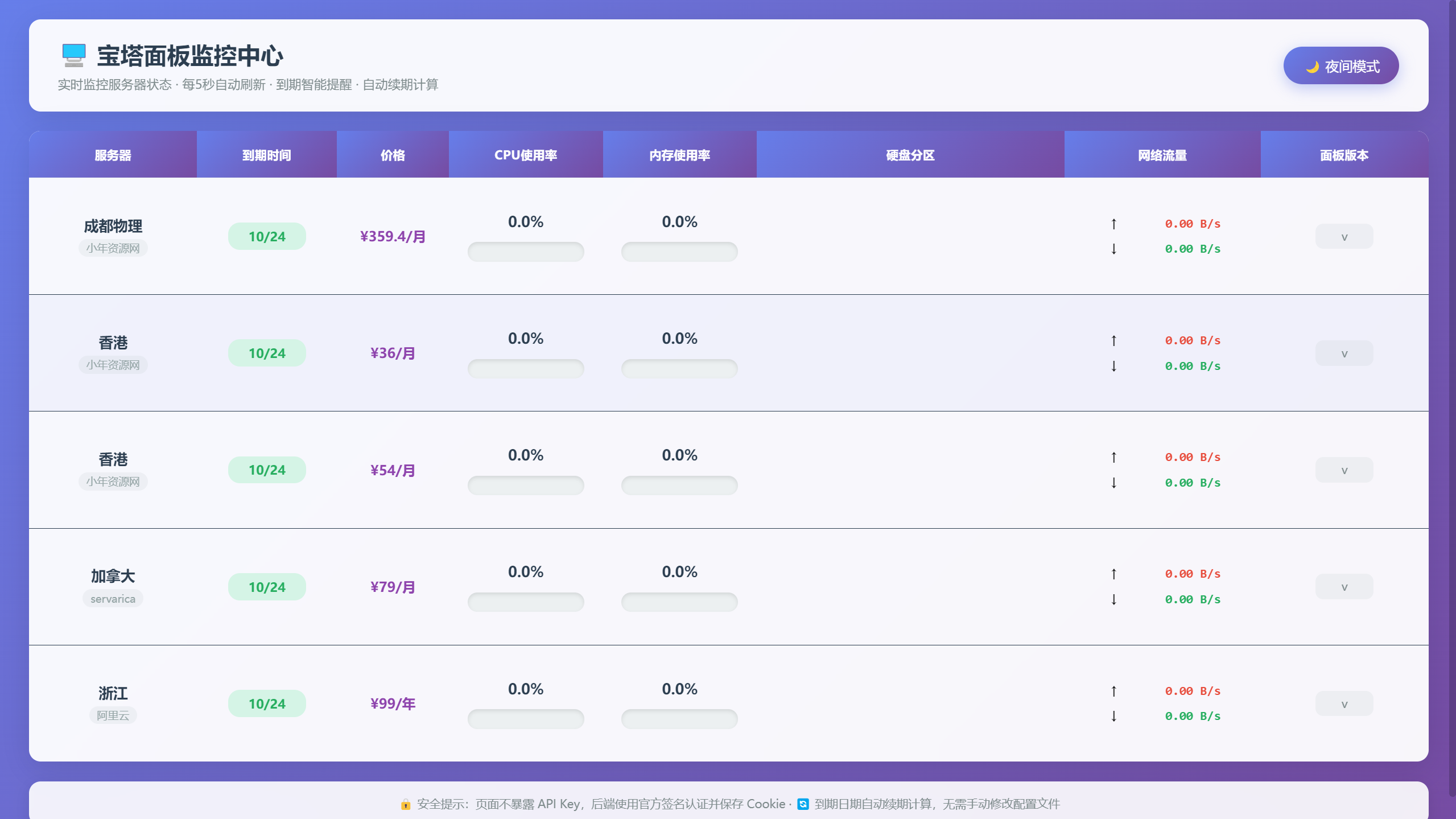Toggle night mode button
This screenshot has width=1456, height=819.
coord(1340,66)
